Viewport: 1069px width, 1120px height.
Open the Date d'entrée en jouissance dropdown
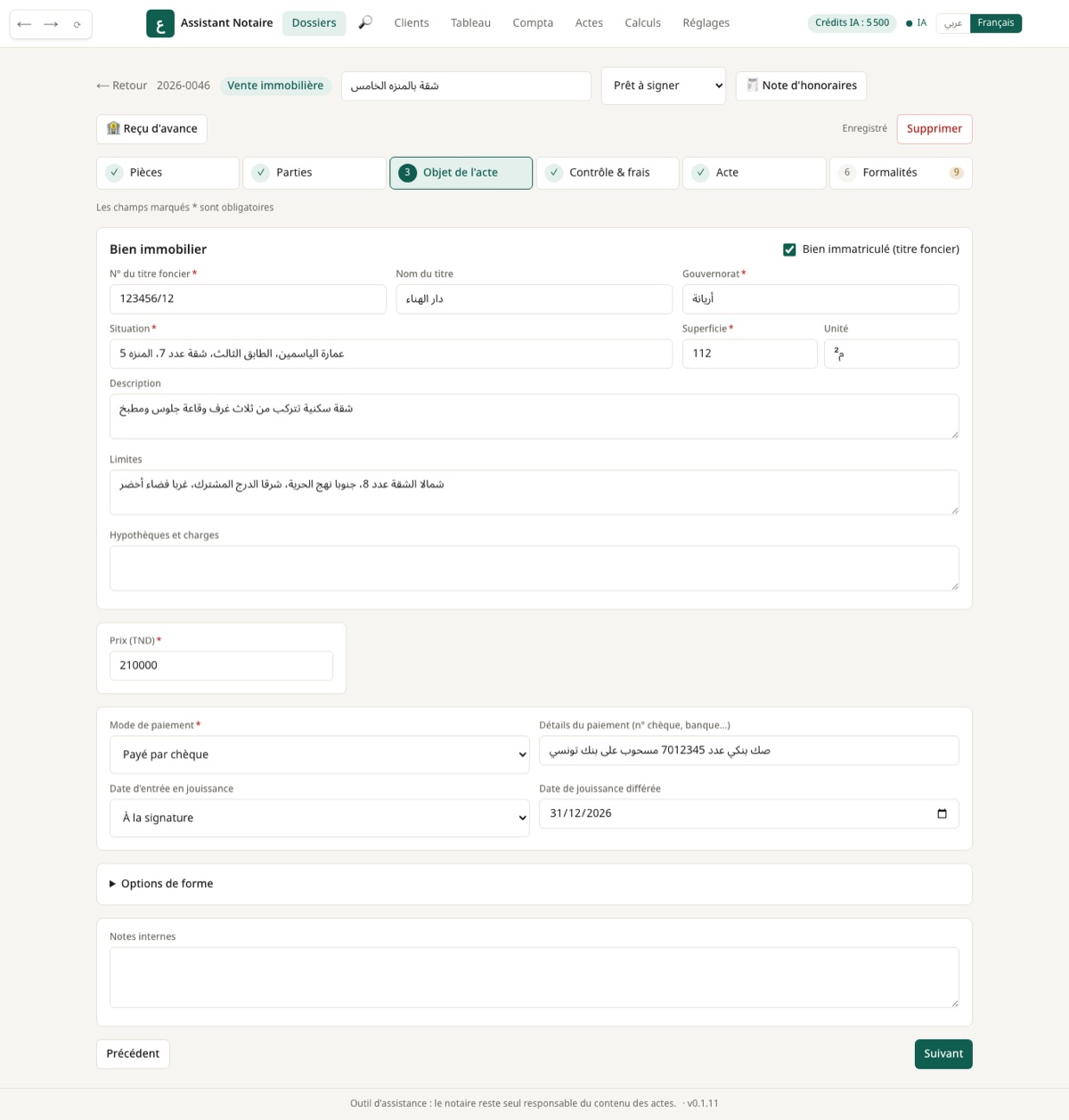[320, 818]
